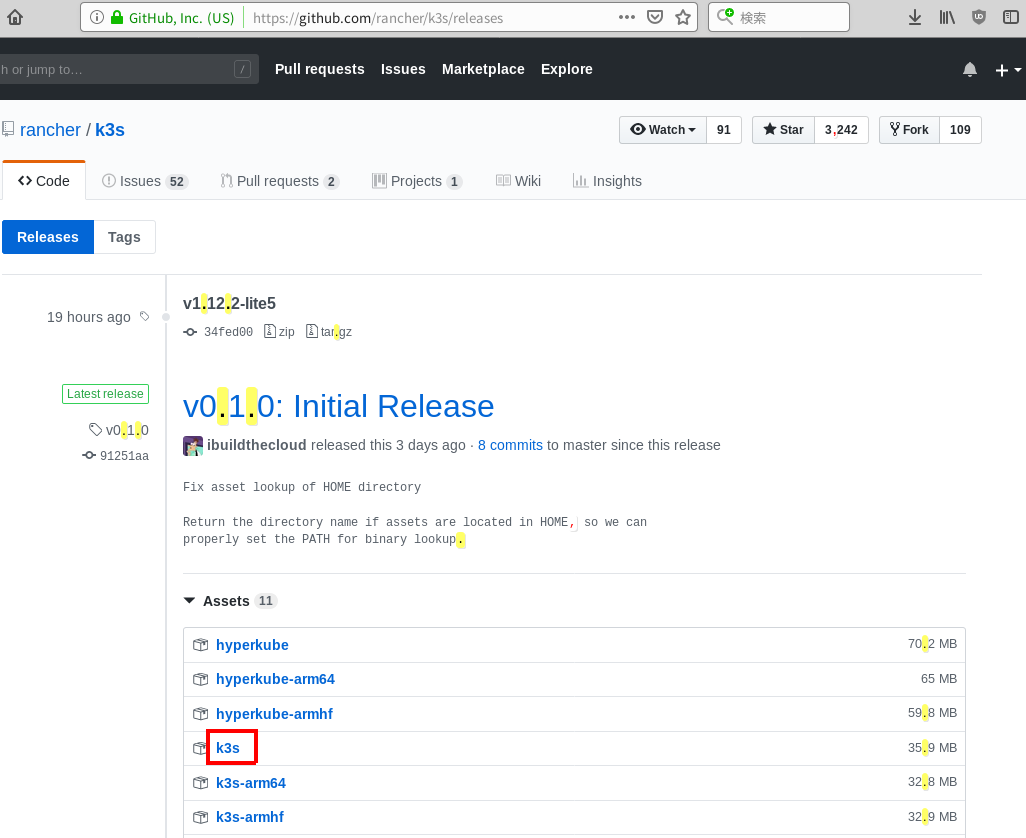This screenshot has height=838, width=1026.
Task: Collapse the Assets disclosure triangle
Action: pos(189,601)
